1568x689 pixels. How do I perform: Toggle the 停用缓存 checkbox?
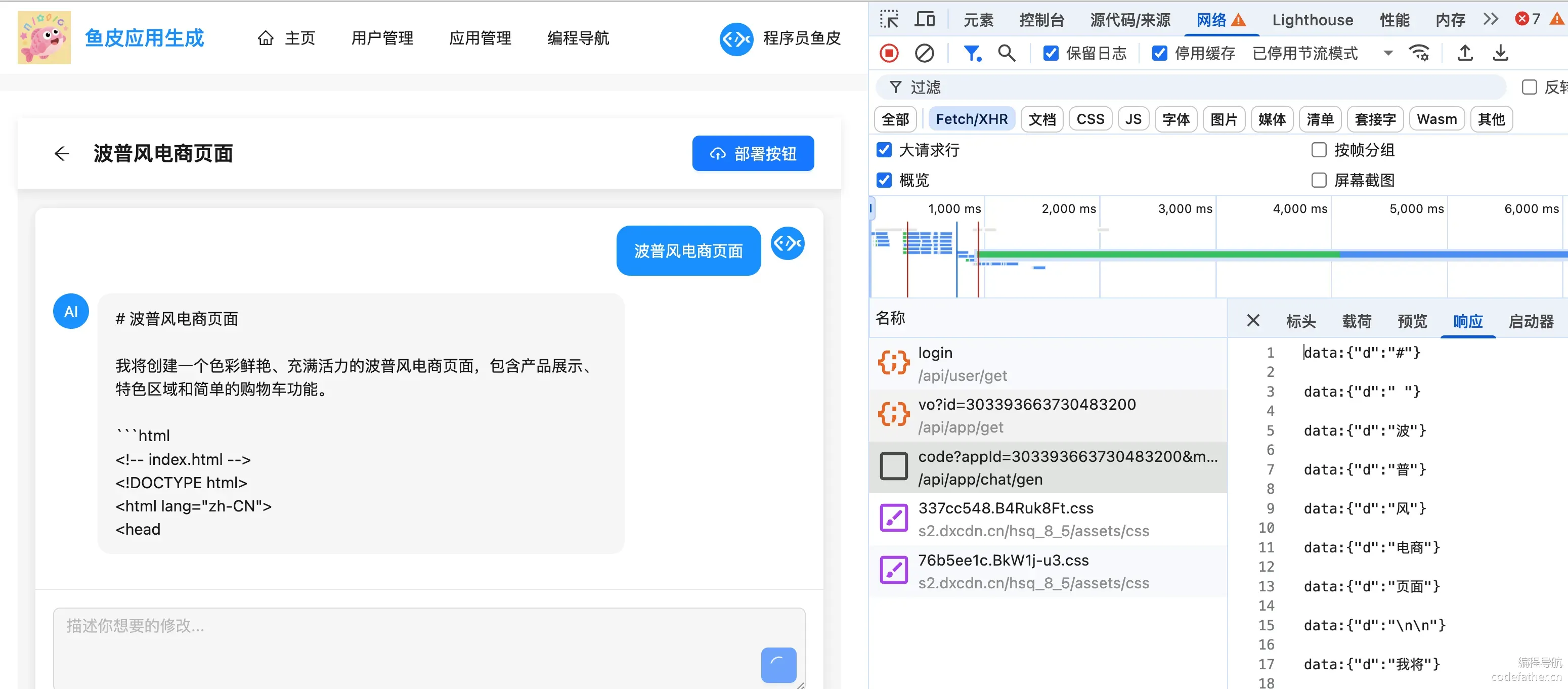coord(1160,54)
